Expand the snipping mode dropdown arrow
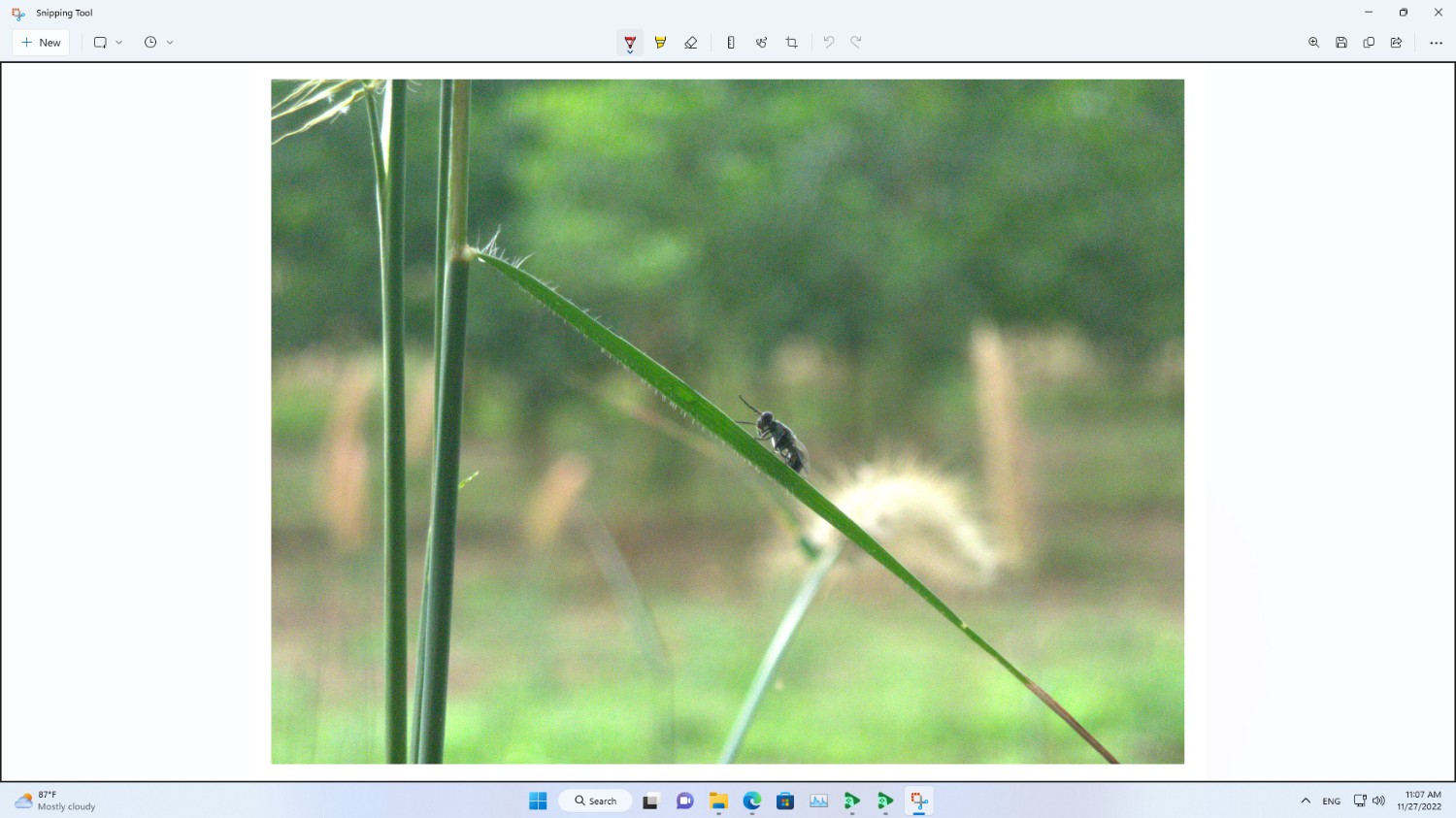Viewport: 1456px width, 818px height. 119,43
